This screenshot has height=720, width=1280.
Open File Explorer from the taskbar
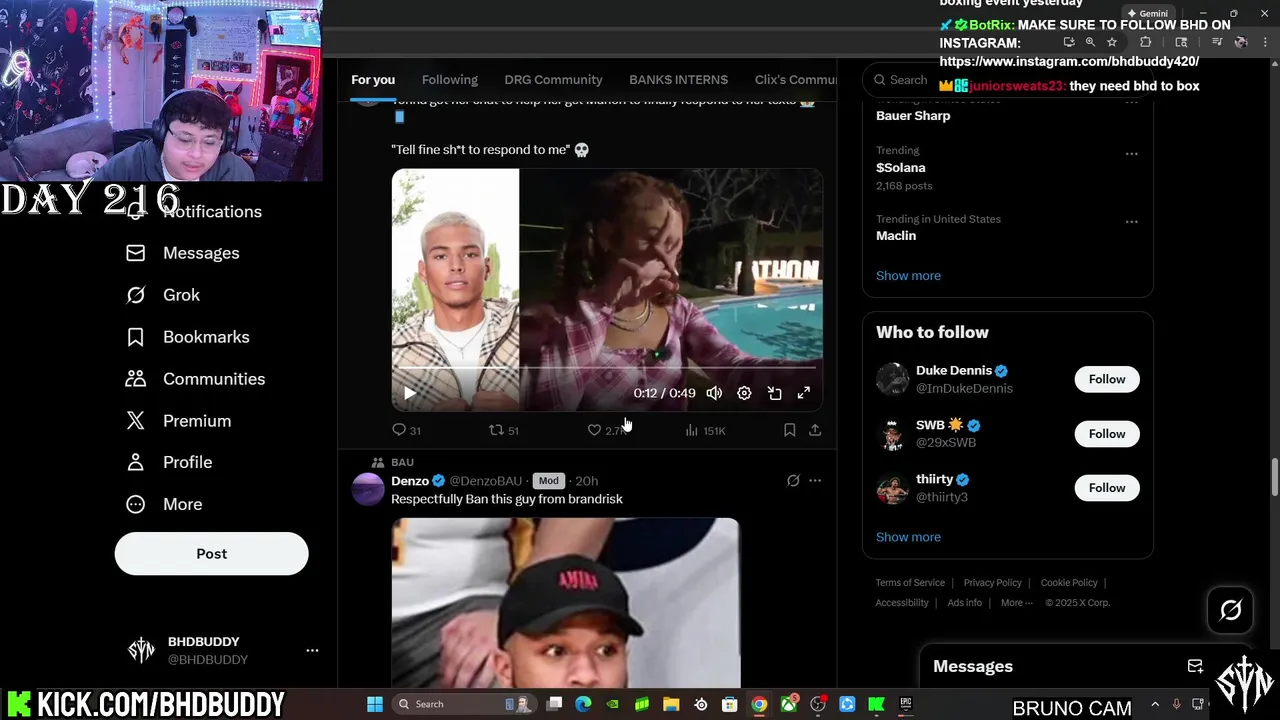(671, 704)
